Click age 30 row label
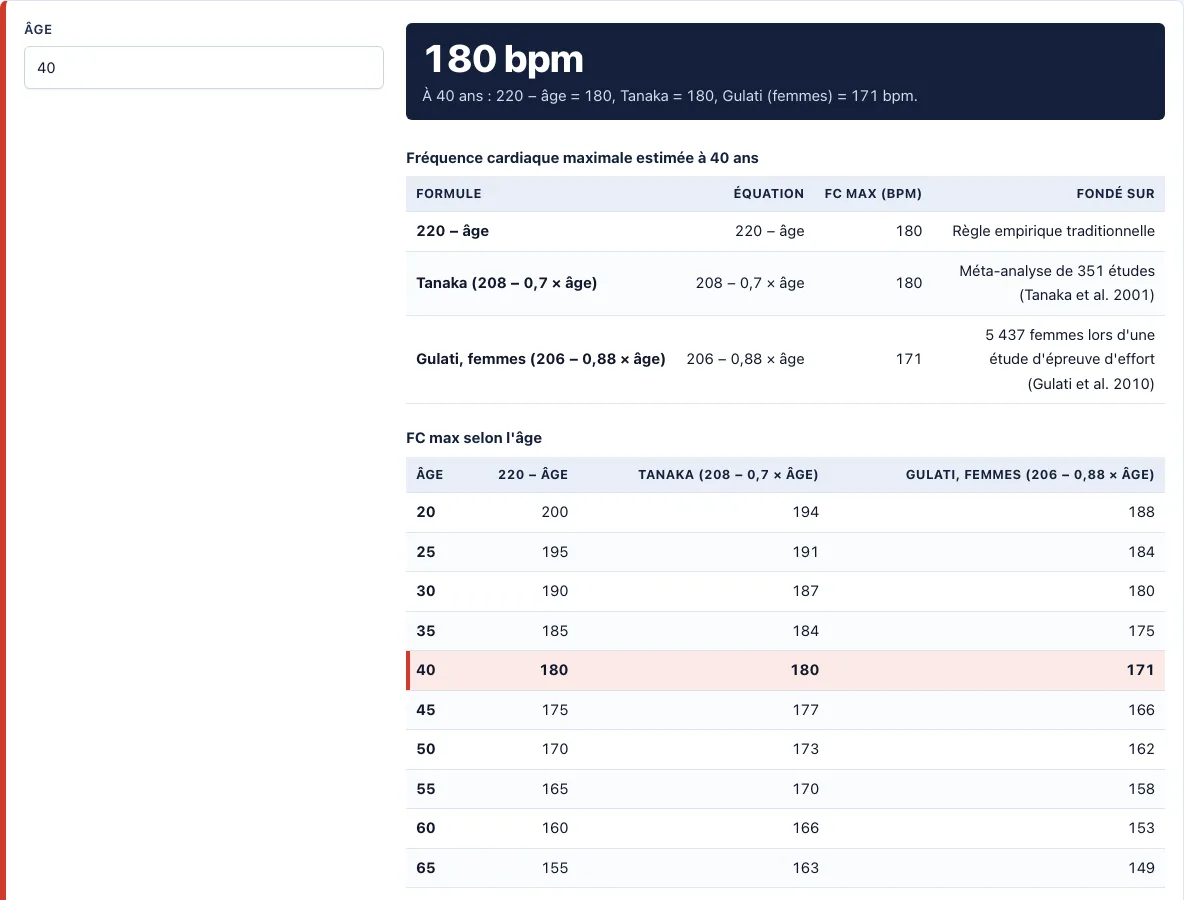The height and width of the screenshot is (900, 1184). 426,591
